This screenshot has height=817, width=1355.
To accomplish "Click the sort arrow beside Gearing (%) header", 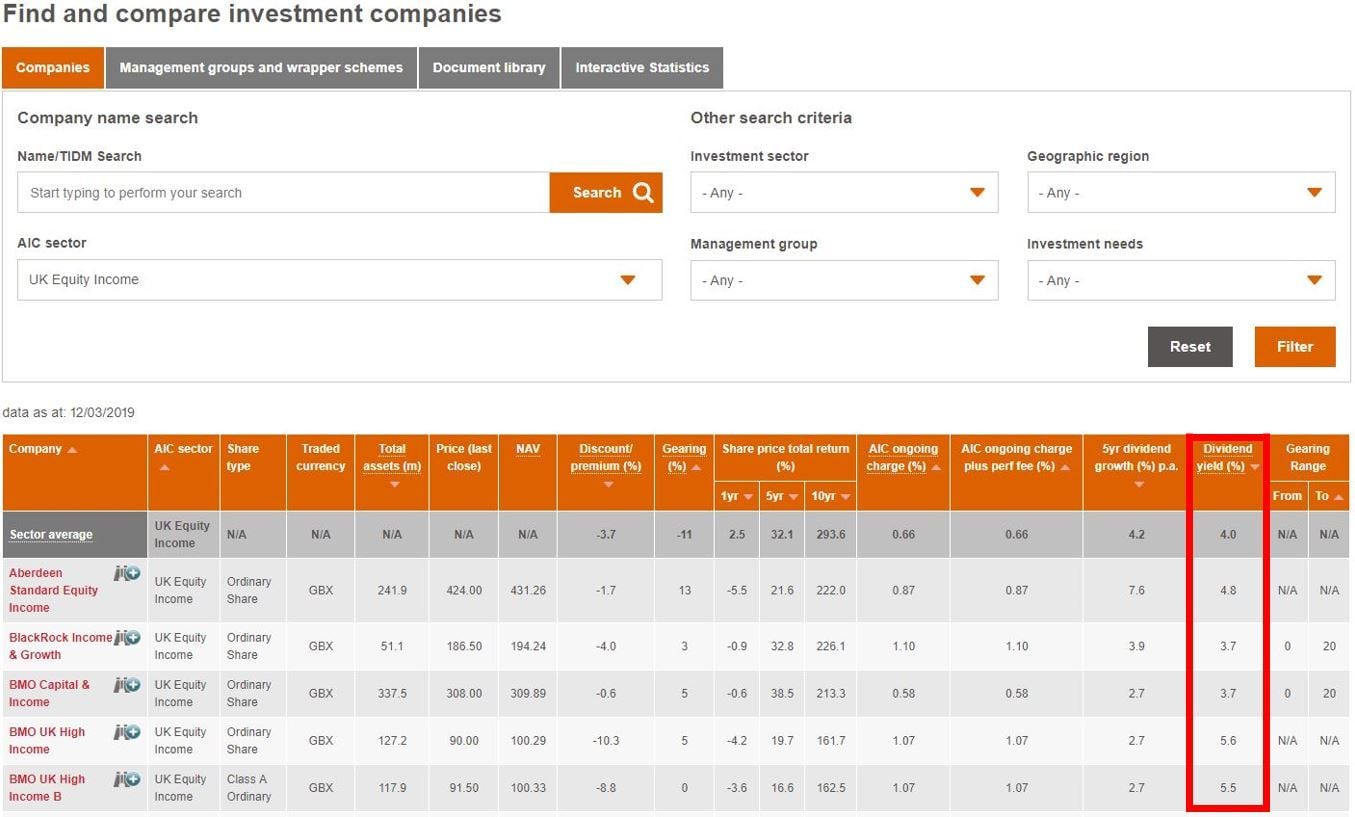I will tap(696, 467).
